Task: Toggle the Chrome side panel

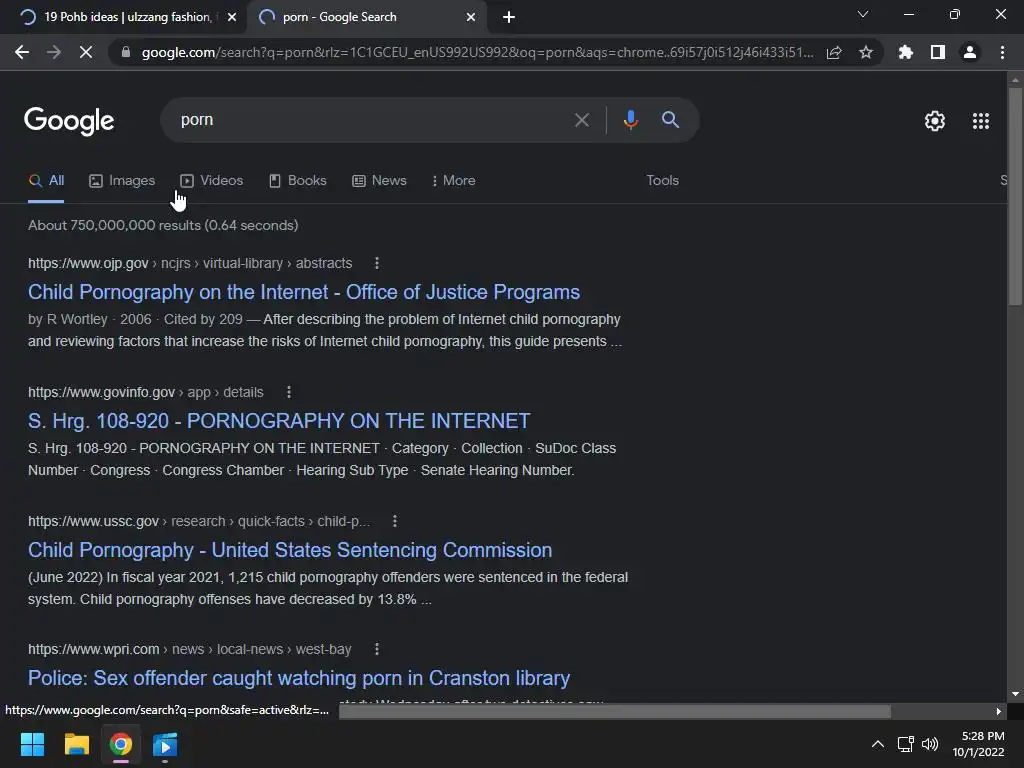Action: point(938,52)
